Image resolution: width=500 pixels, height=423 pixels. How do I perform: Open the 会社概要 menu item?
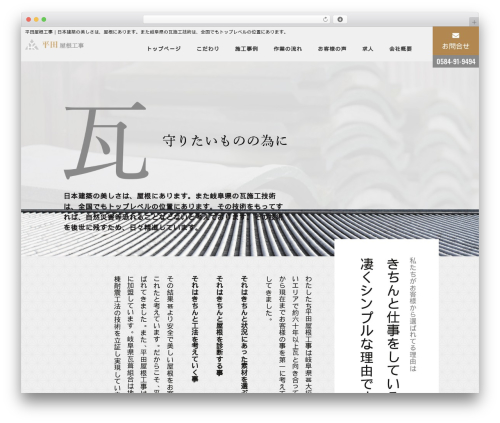click(x=400, y=49)
